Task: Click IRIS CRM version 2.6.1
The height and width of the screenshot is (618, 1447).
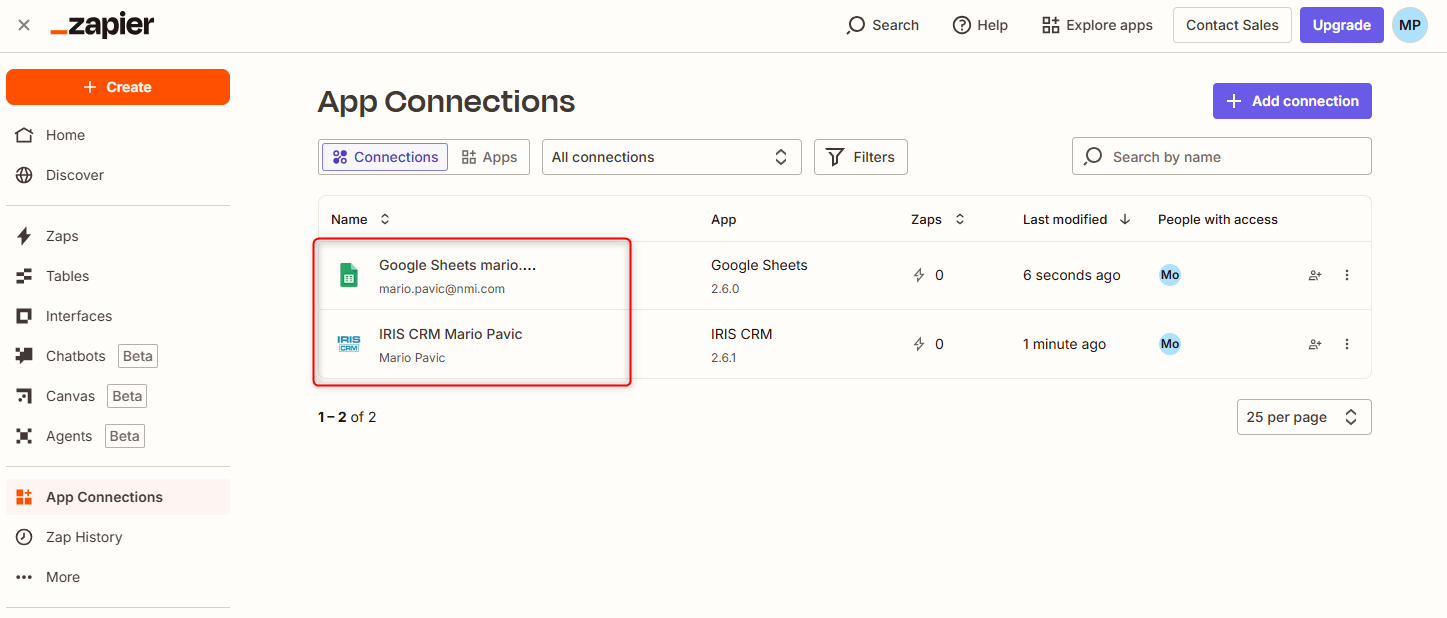Action: click(x=724, y=358)
